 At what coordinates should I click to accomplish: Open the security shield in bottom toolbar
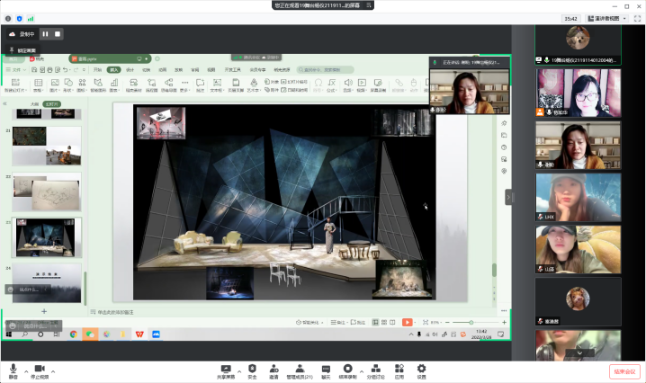252,371
